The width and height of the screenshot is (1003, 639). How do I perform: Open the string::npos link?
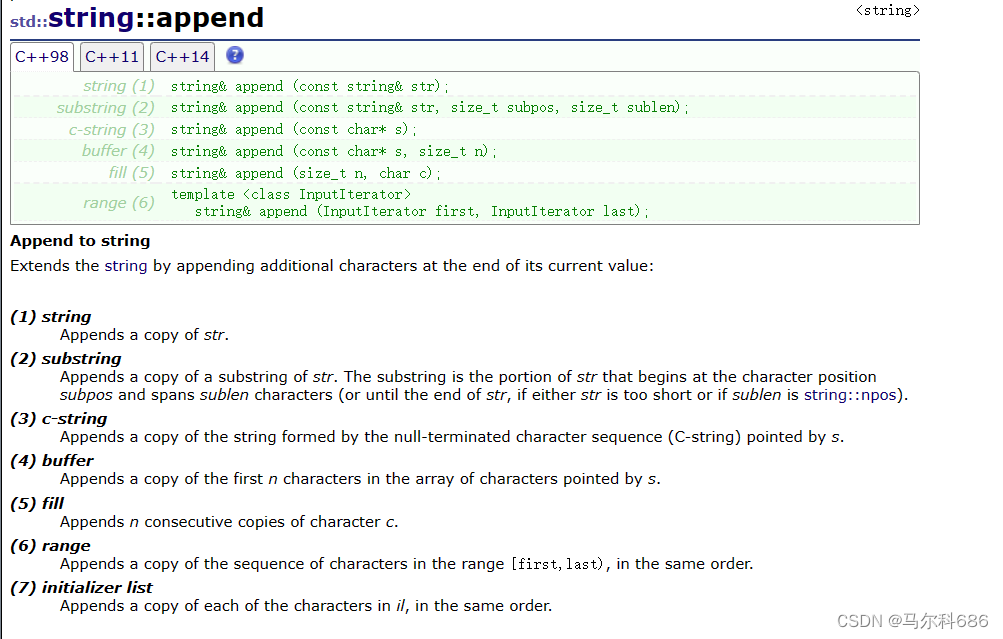(x=849, y=395)
